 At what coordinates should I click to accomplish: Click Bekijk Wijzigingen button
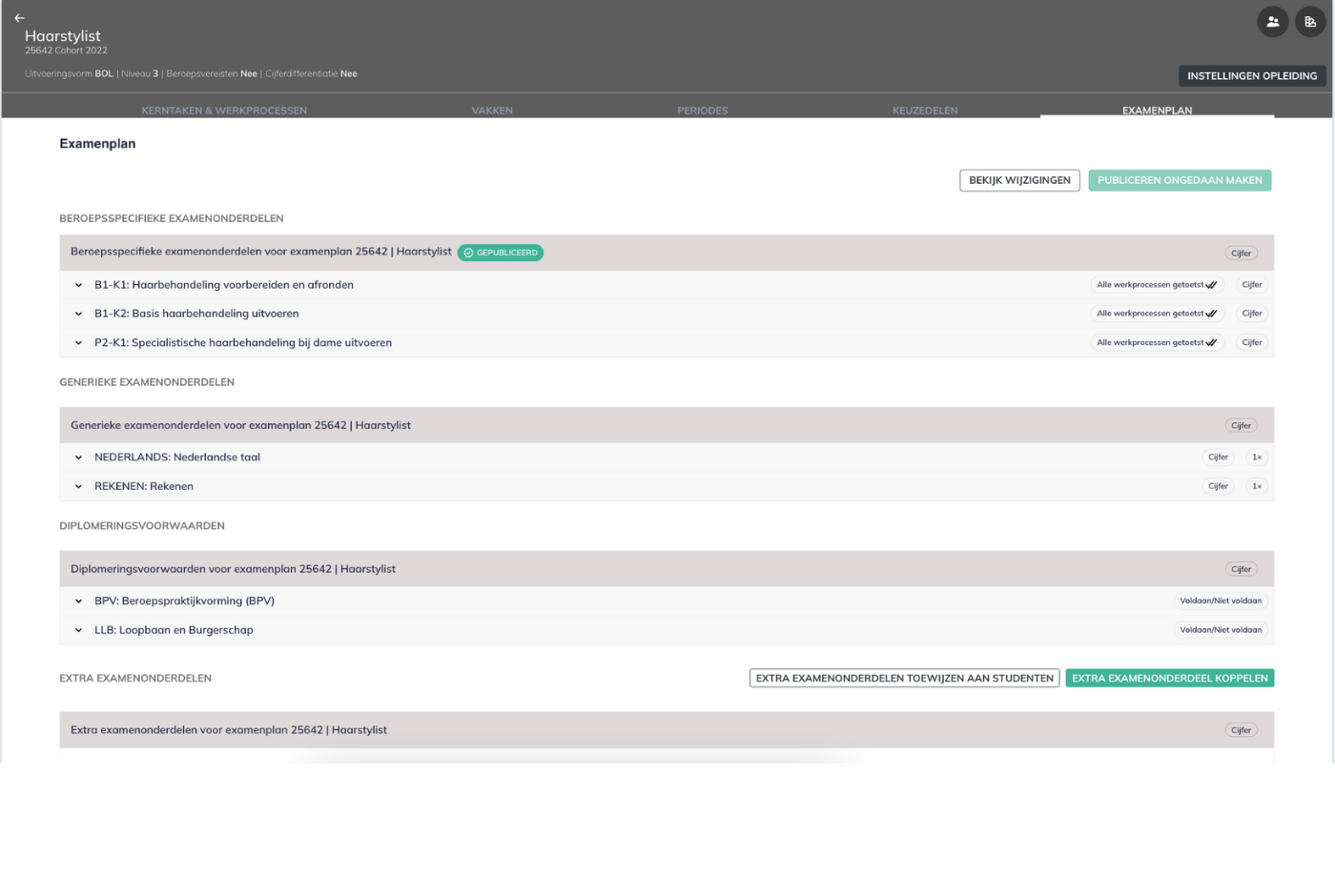1019,180
